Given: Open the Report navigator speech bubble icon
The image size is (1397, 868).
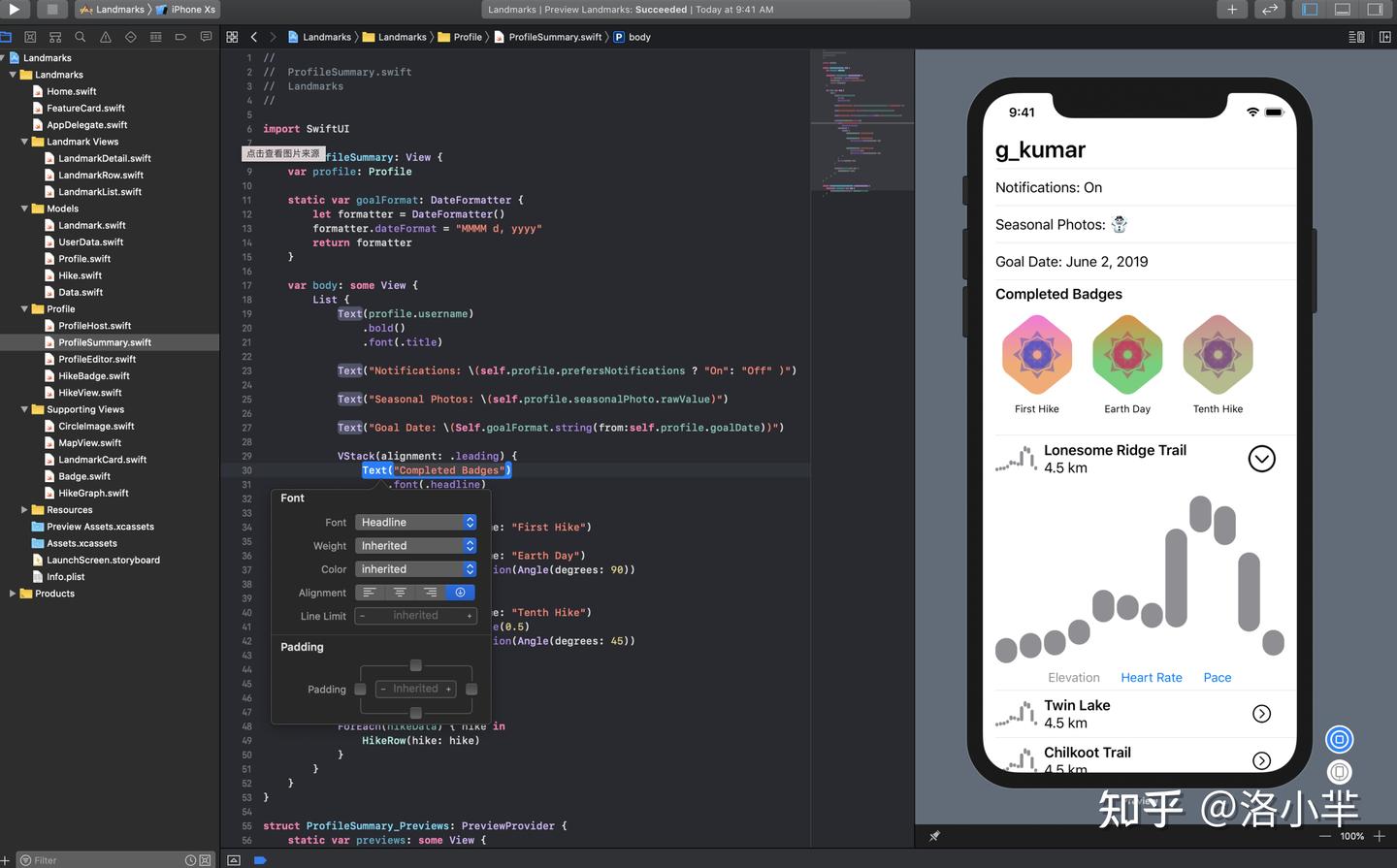Looking at the screenshot, I should click(206, 36).
